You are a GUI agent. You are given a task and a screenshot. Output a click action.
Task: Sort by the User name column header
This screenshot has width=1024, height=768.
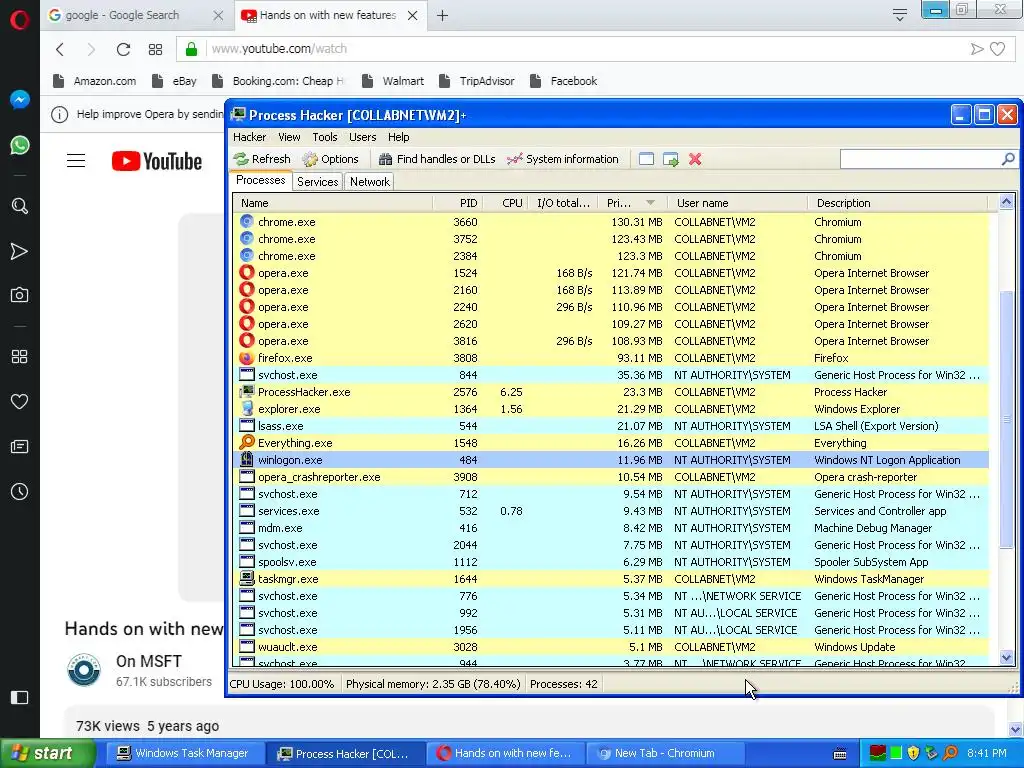tap(737, 203)
